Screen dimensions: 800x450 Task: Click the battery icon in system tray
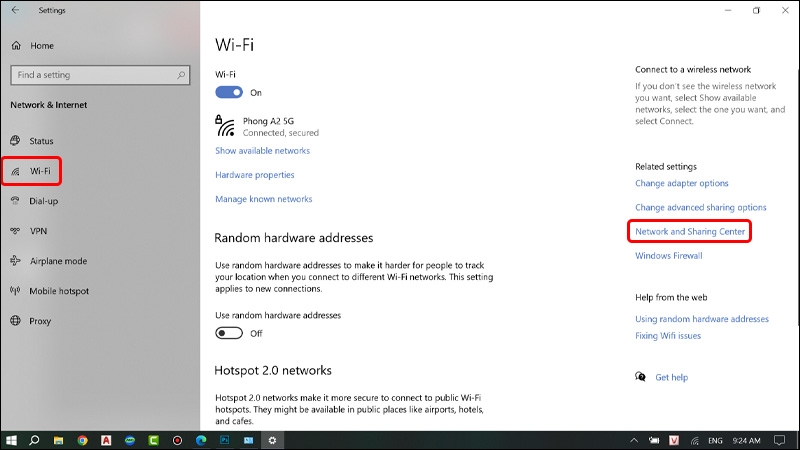(x=654, y=440)
